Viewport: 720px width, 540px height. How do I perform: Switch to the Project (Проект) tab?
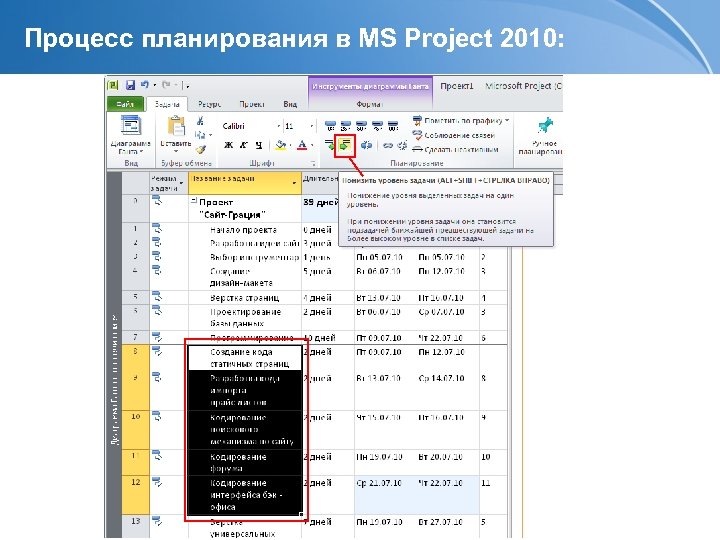click(252, 104)
